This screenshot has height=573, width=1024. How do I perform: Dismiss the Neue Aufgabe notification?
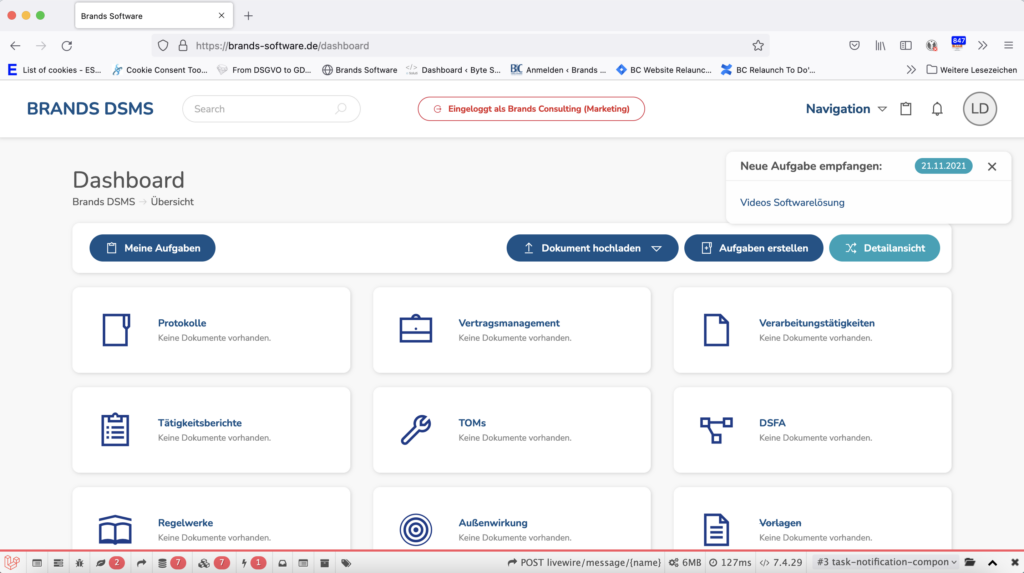click(992, 167)
